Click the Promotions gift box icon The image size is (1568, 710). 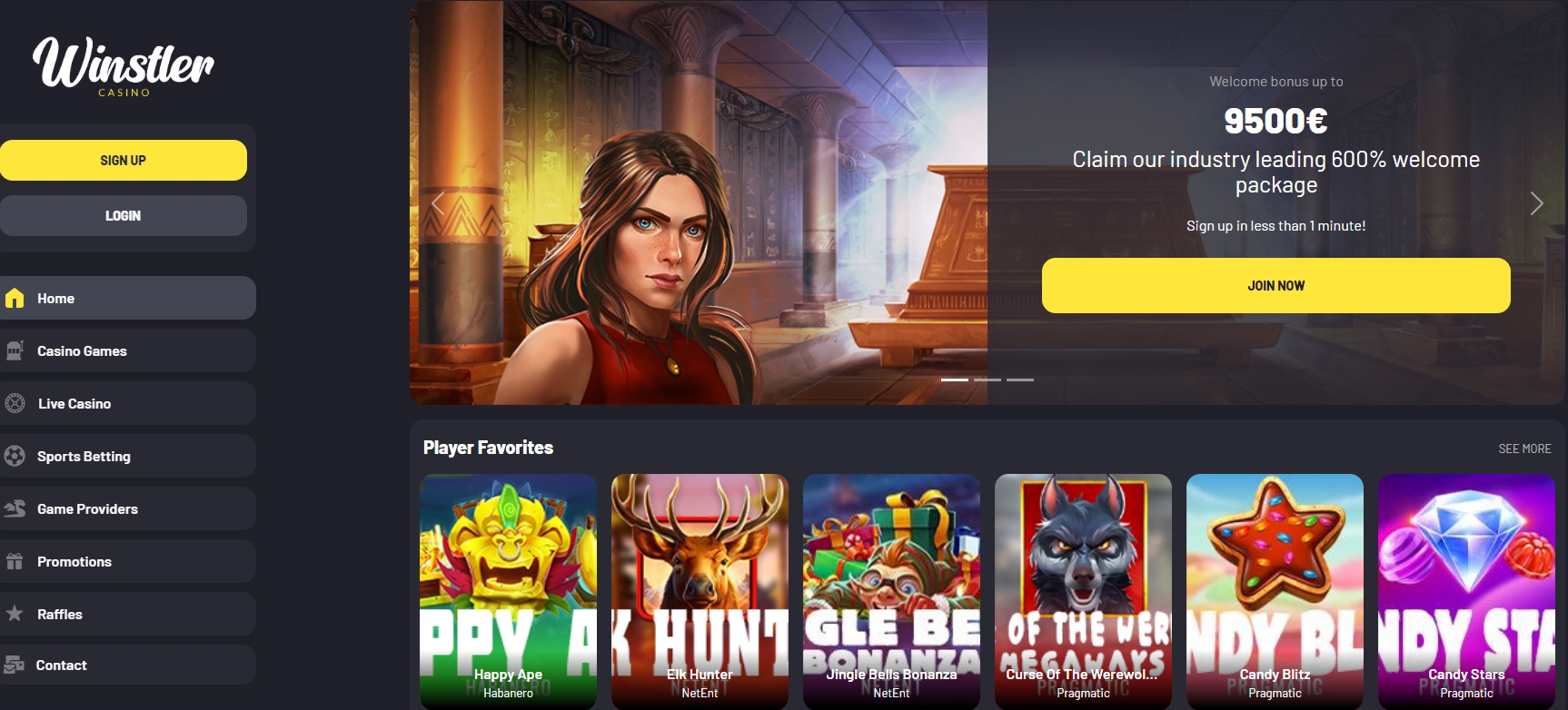point(15,561)
